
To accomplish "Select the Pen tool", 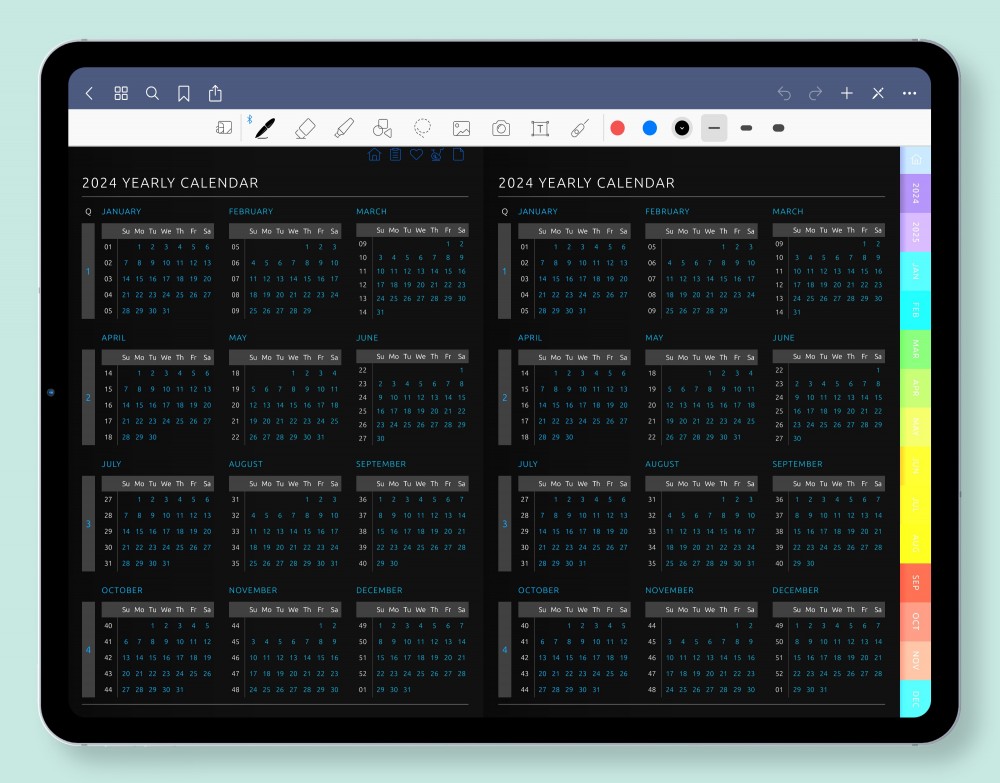I will pos(265,128).
